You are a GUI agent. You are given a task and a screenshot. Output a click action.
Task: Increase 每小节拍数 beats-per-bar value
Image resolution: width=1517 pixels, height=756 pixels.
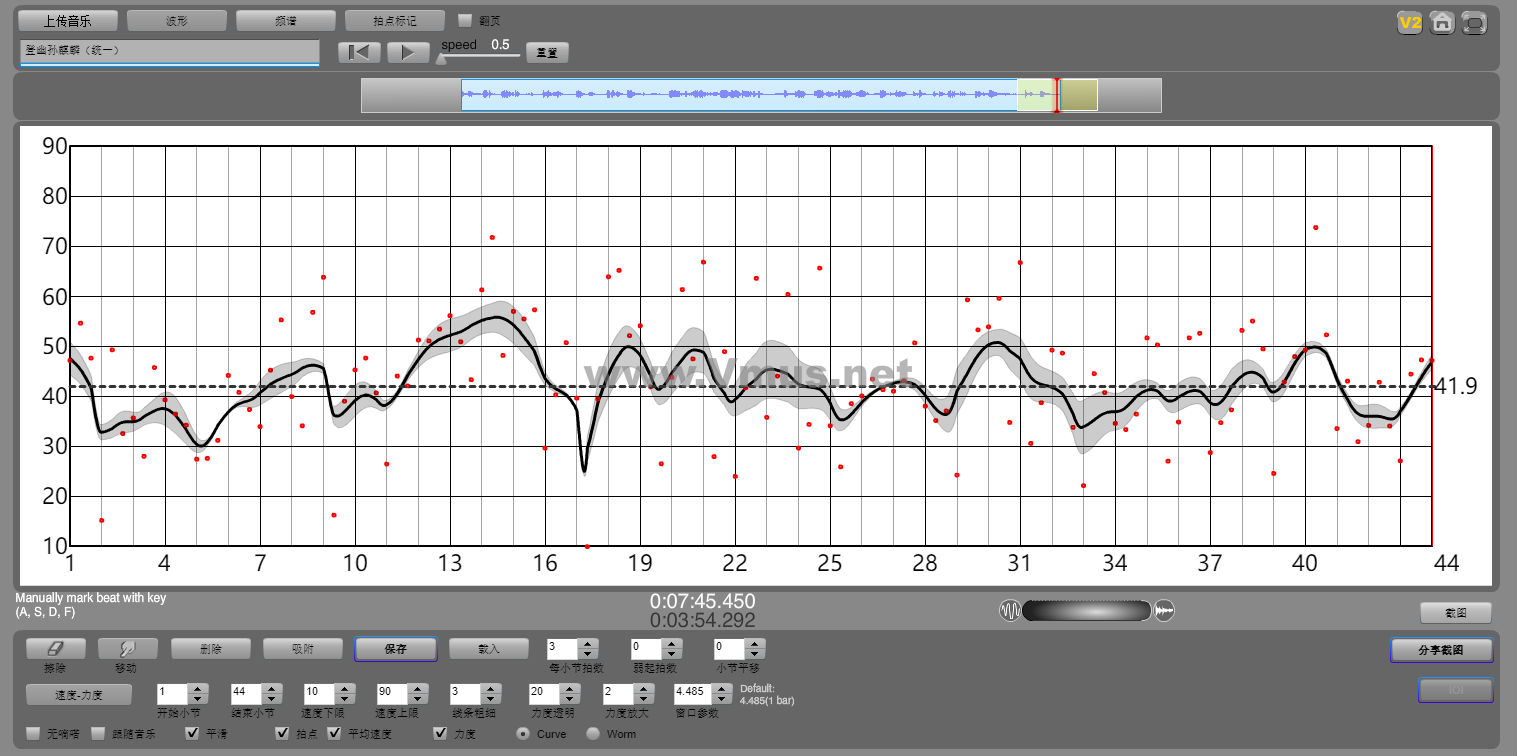click(588, 644)
